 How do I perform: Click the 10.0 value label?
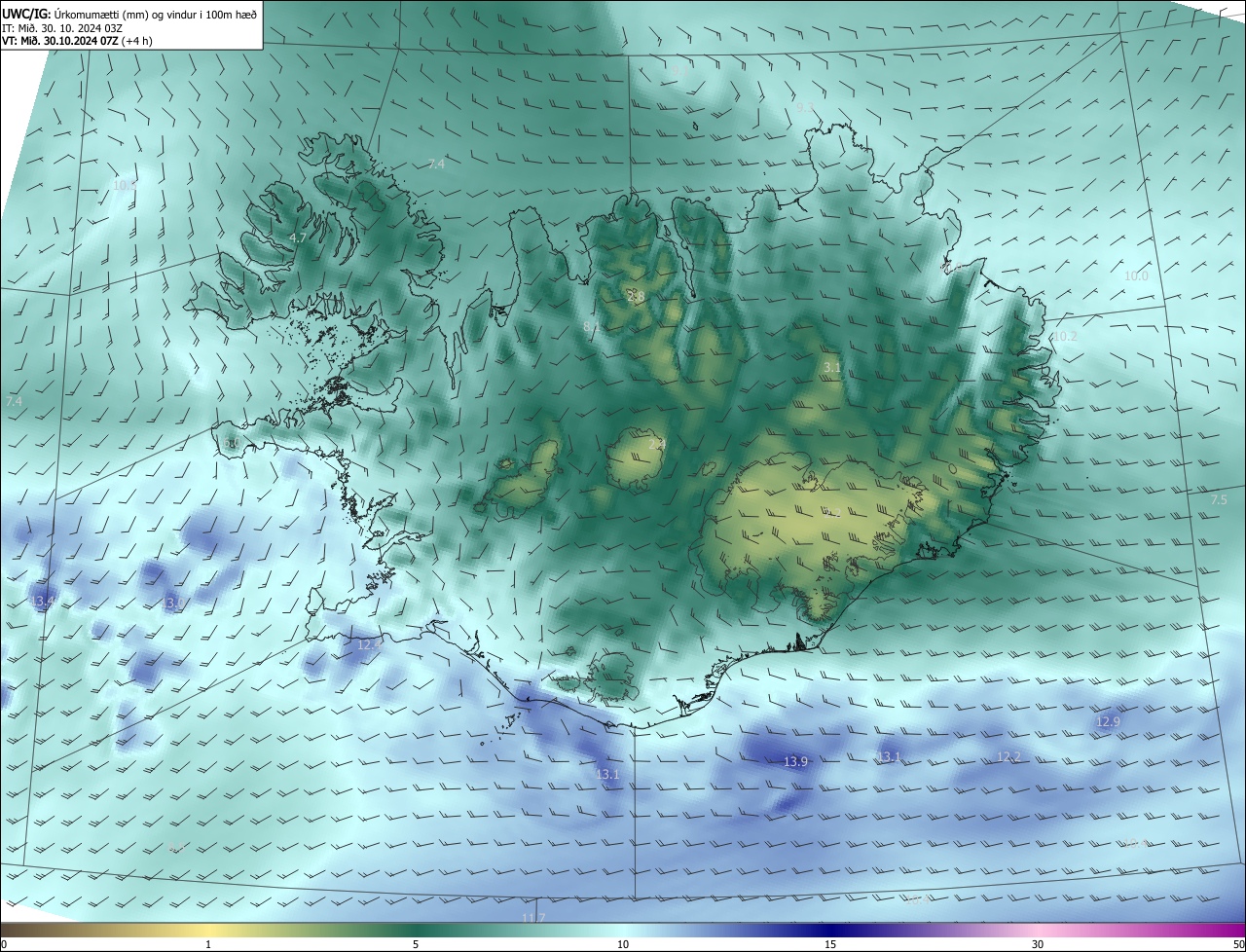pos(1136,276)
